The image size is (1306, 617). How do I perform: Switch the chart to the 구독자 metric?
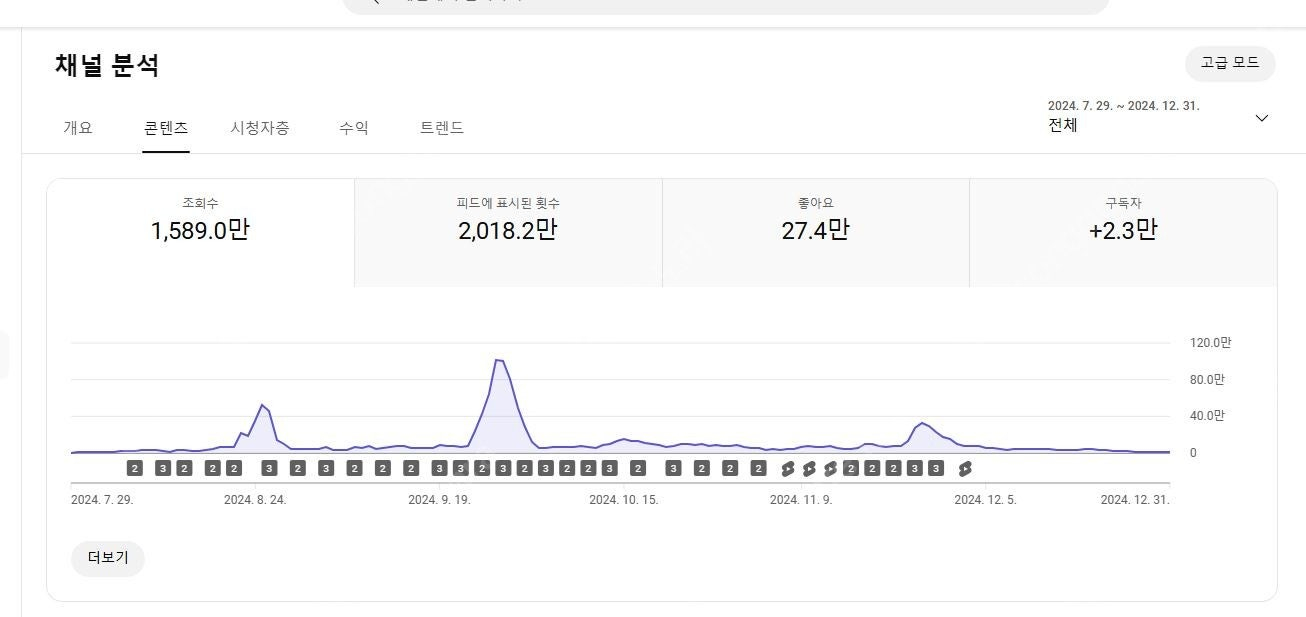[x=1122, y=230]
